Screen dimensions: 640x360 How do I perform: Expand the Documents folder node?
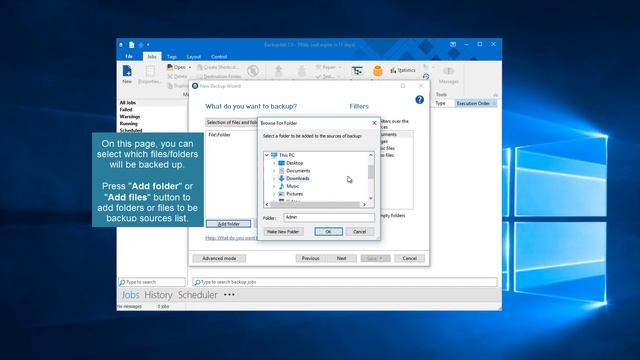[274, 171]
